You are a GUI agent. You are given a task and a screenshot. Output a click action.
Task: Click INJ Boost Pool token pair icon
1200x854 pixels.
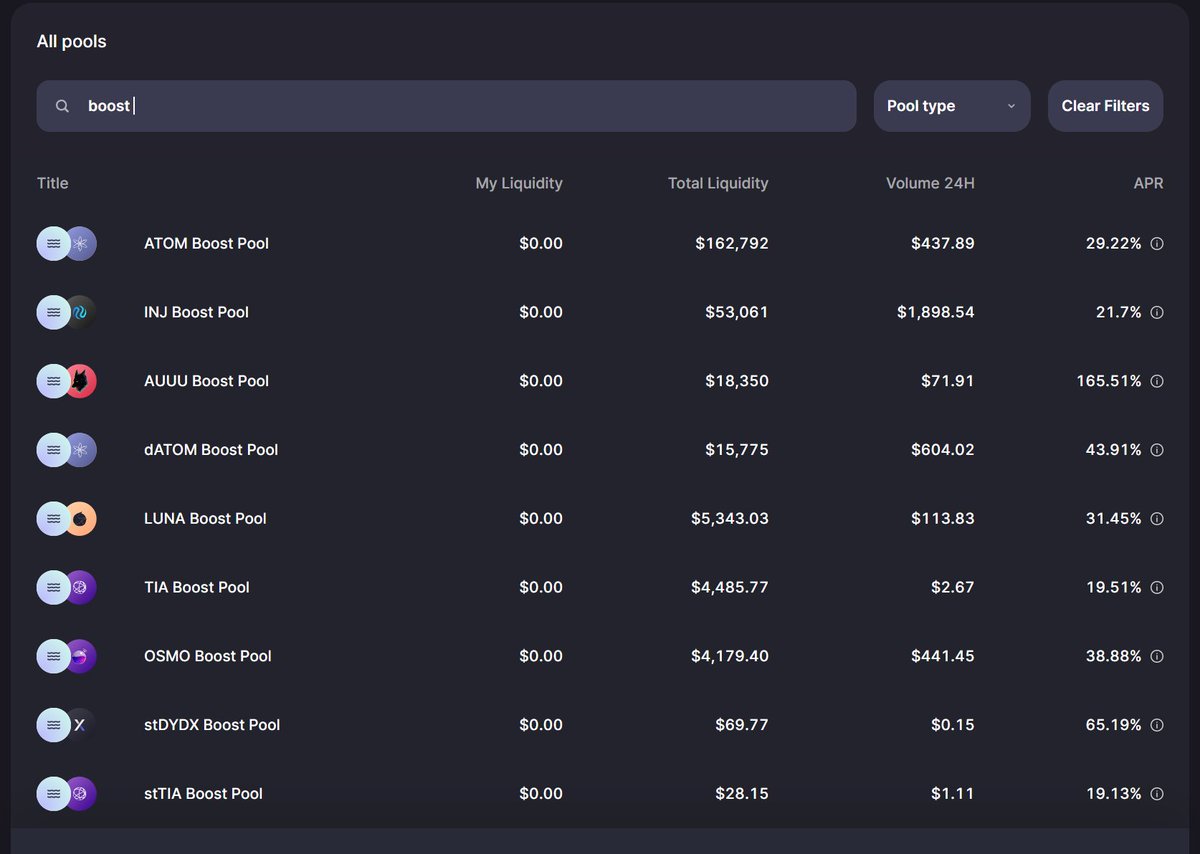click(67, 312)
